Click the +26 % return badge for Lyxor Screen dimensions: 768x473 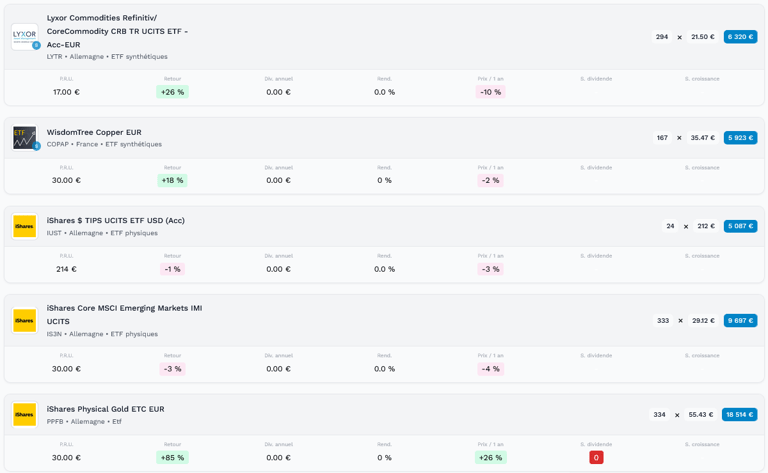point(172,92)
